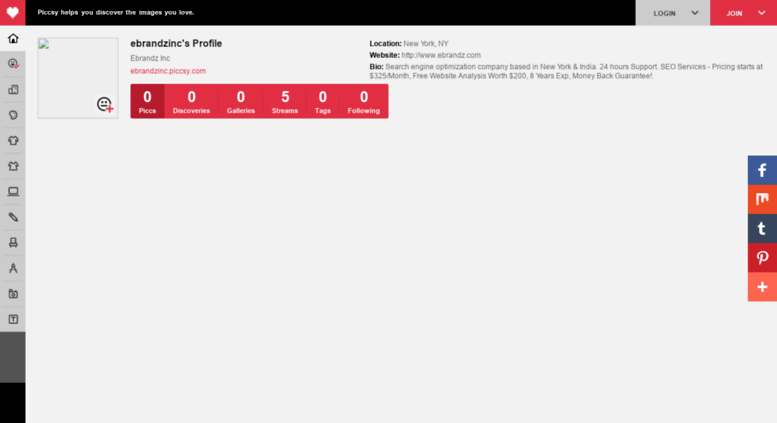Open more share options plus icon
This screenshot has height=423, width=777.
click(x=762, y=287)
